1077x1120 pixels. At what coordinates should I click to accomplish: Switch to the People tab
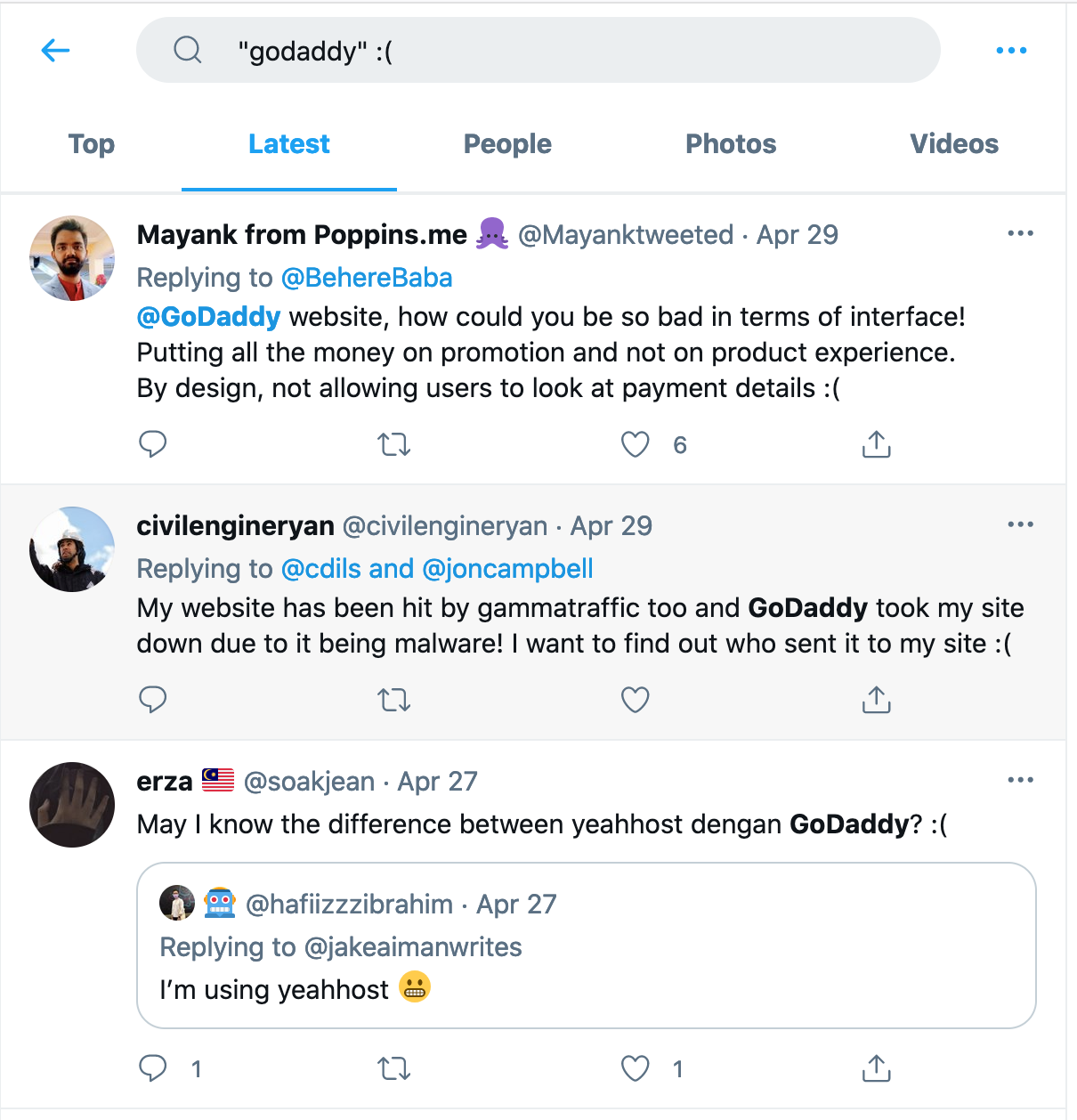[507, 144]
